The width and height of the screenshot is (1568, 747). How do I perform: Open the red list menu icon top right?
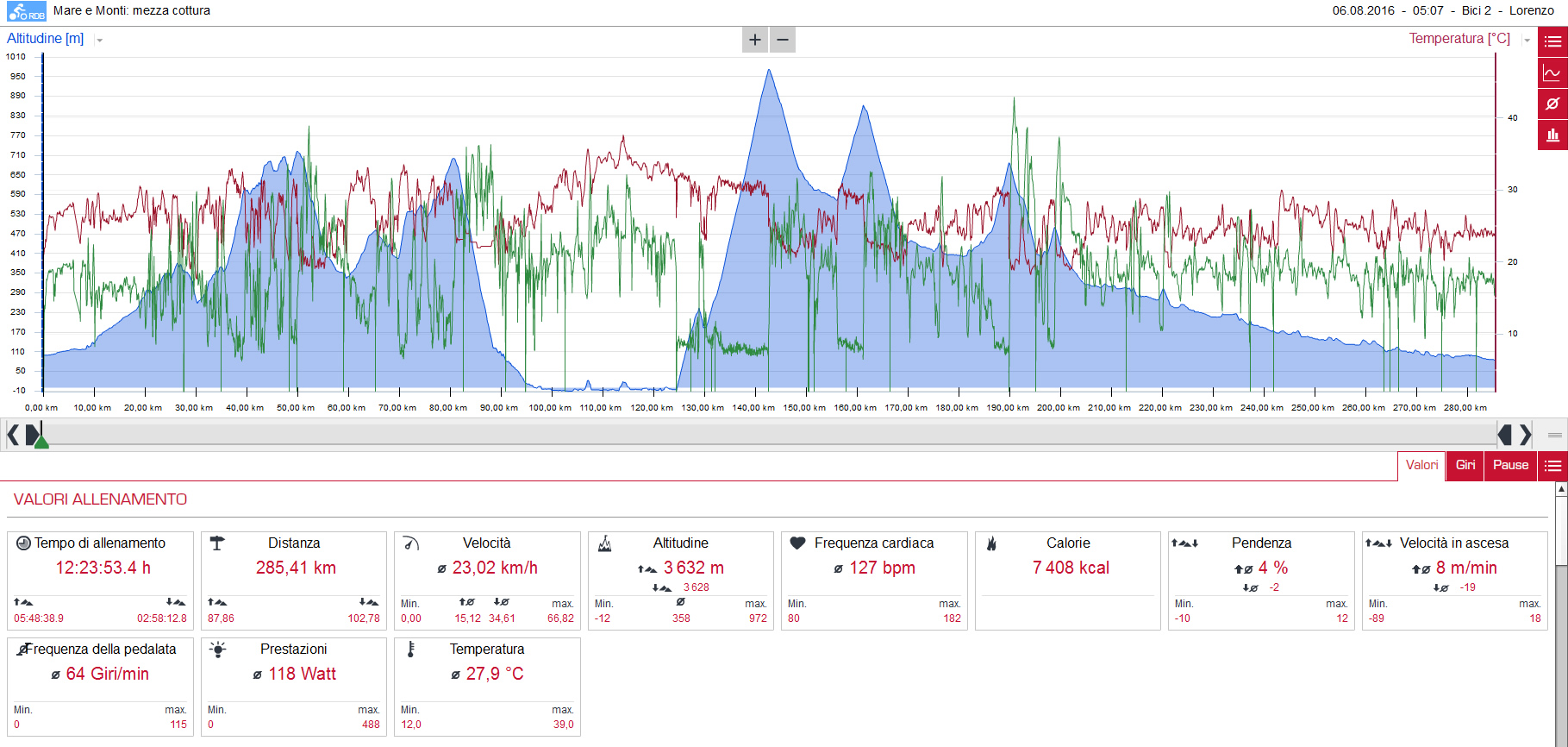1552,41
